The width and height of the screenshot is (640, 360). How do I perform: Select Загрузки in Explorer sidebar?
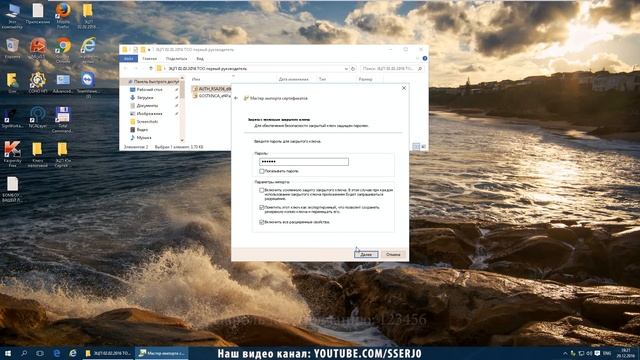tap(145, 98)
